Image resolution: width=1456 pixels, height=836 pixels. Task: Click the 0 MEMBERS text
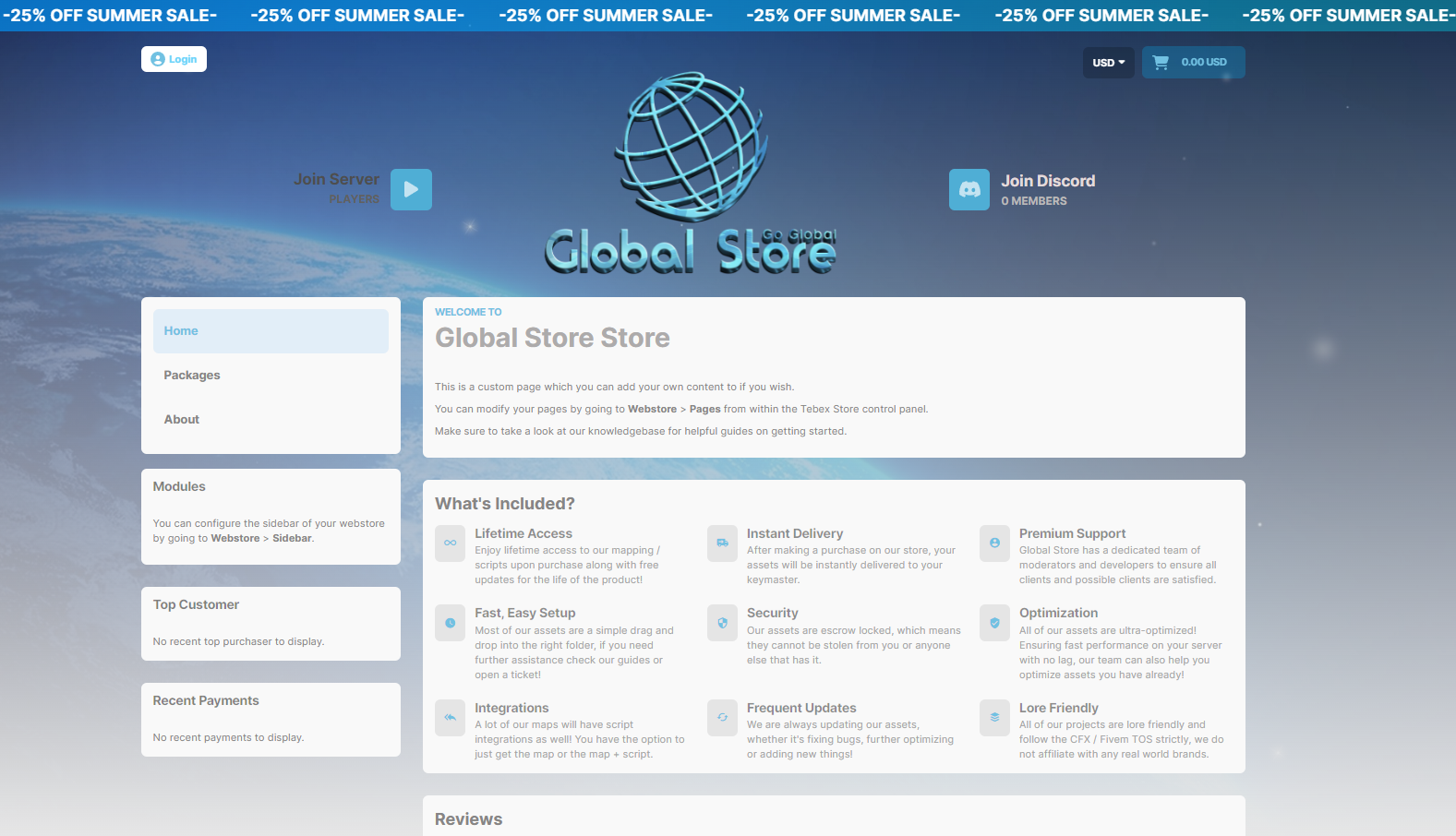coord(1034,201)
